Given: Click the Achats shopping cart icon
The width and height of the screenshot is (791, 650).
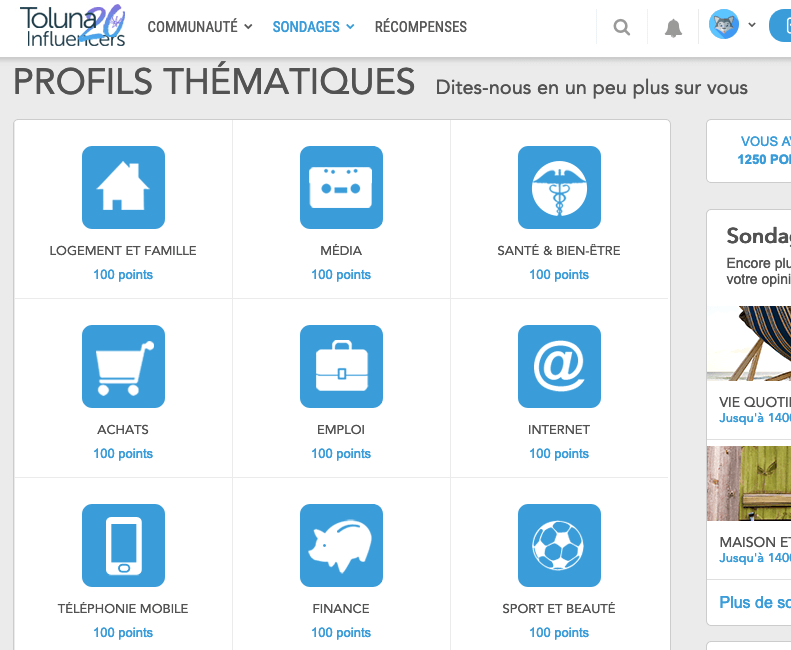Looking at the screenshot, I should click(123, 366).
